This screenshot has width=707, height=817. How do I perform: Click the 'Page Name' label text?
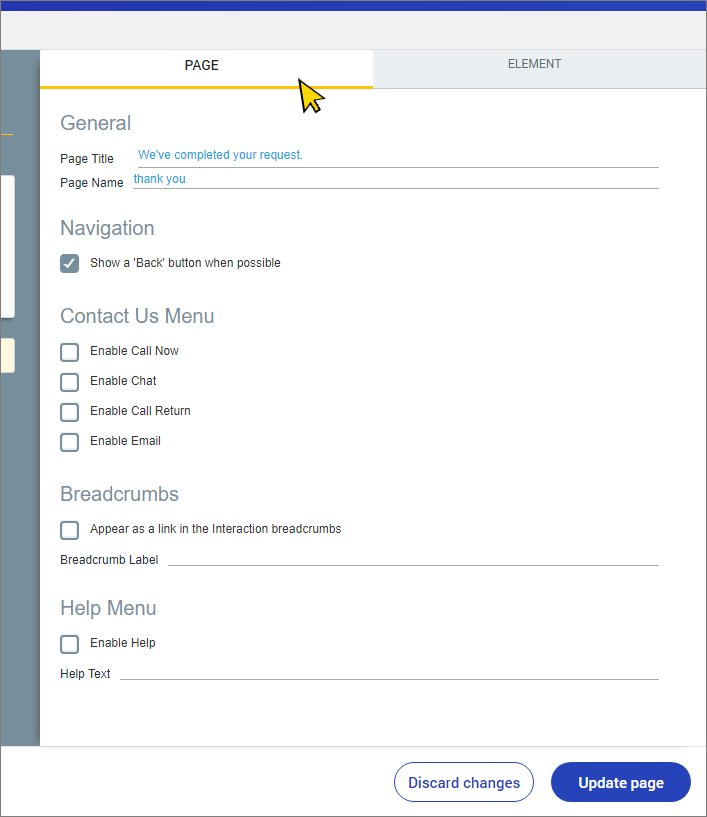point(92,183)
